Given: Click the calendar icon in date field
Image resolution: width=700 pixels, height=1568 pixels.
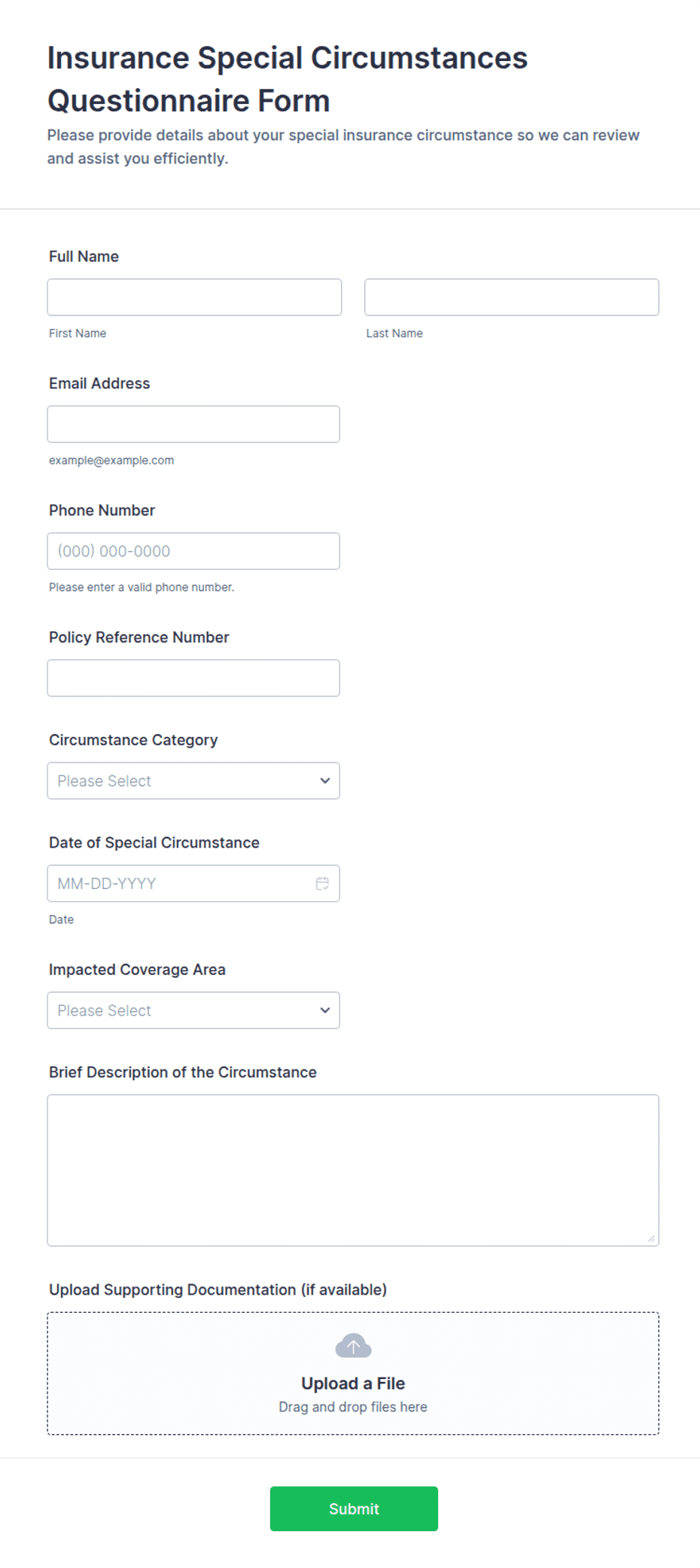Looking at the screenshot, I should [322, 883].
